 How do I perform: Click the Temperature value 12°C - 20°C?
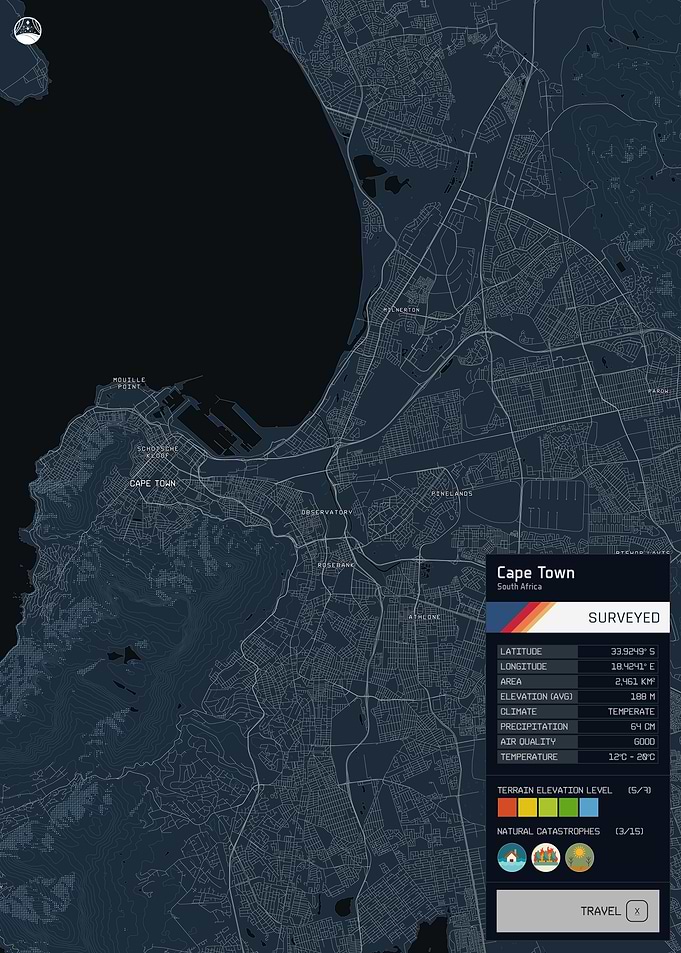632,757
